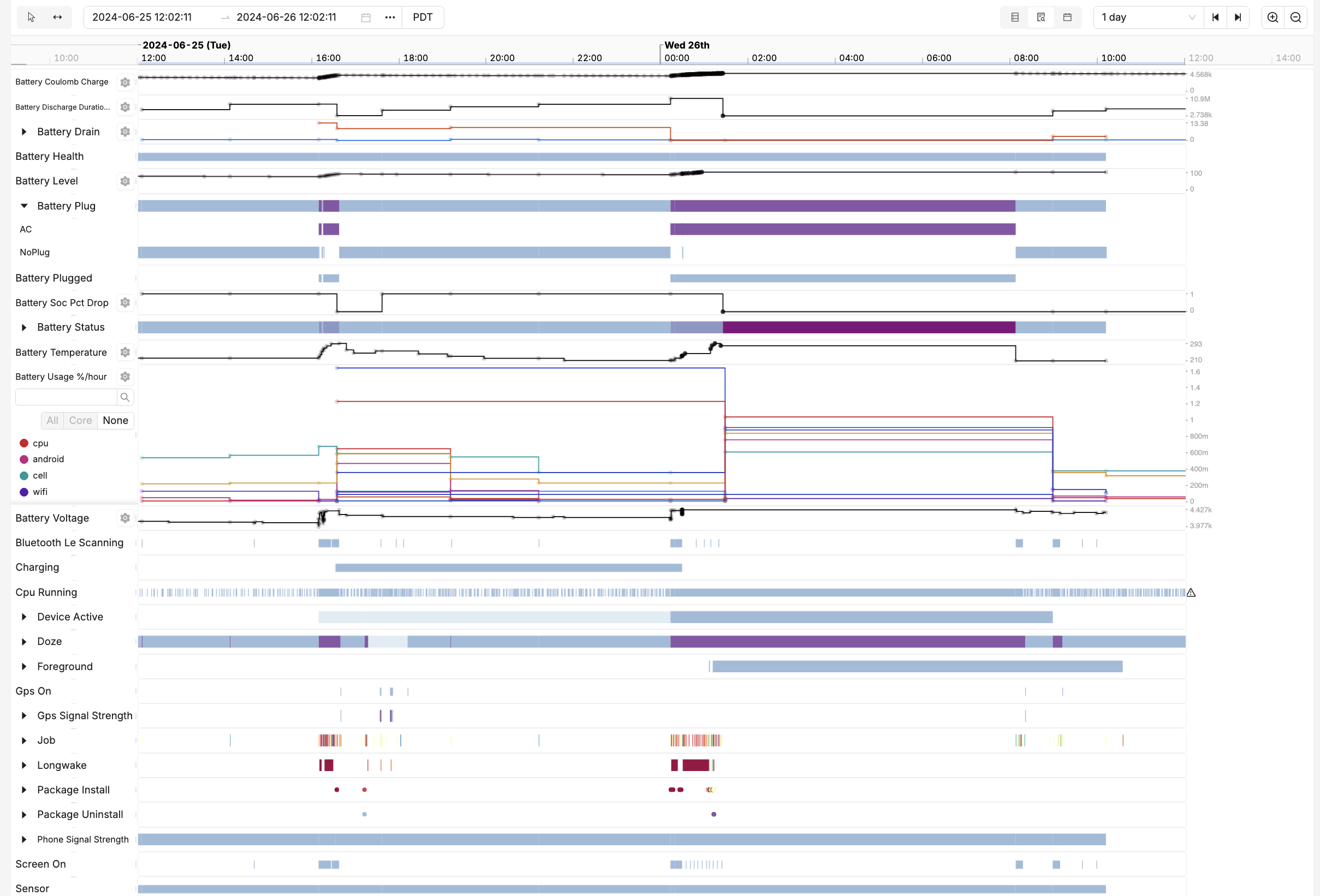Viewport: 1320px width, 896px height.
Task: Click the 2024-06-25 (Tue) date marker
Action: tap(186, 45)
